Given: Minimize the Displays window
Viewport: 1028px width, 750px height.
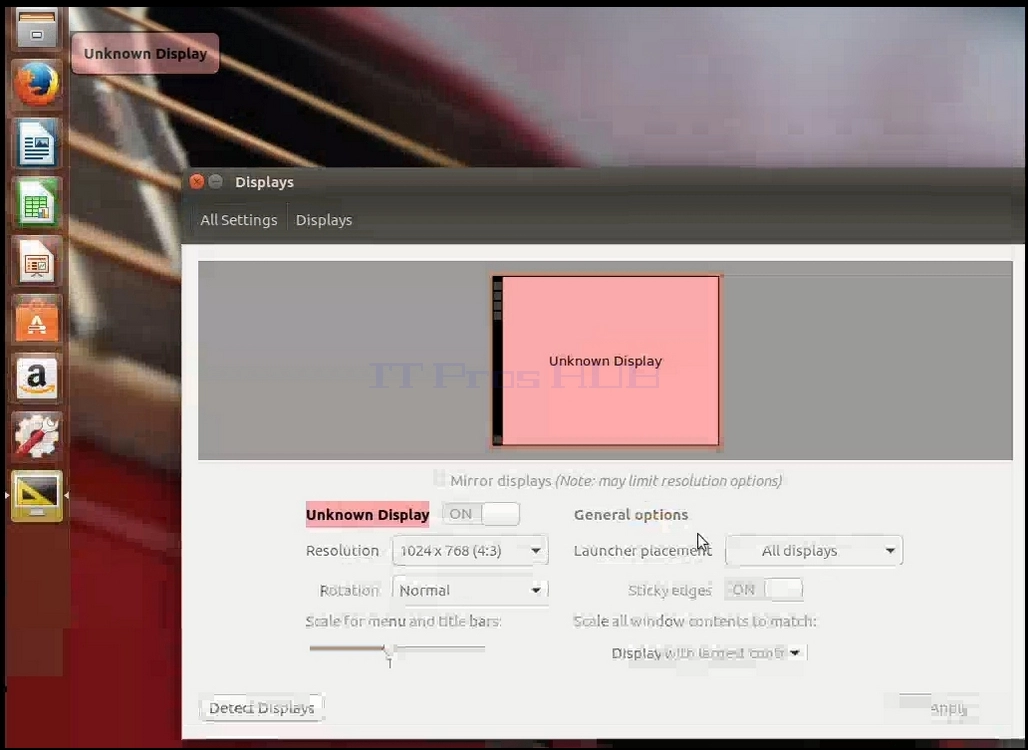Looking at the screenshot, I should (x=216, y=182).
